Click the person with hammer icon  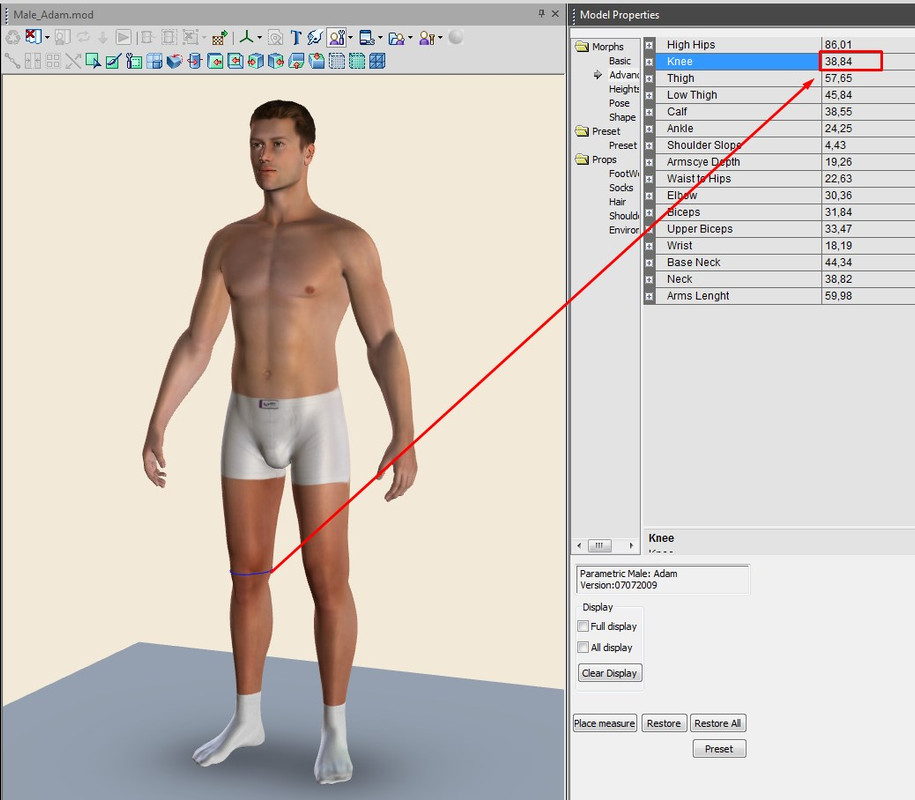[427, 38]
